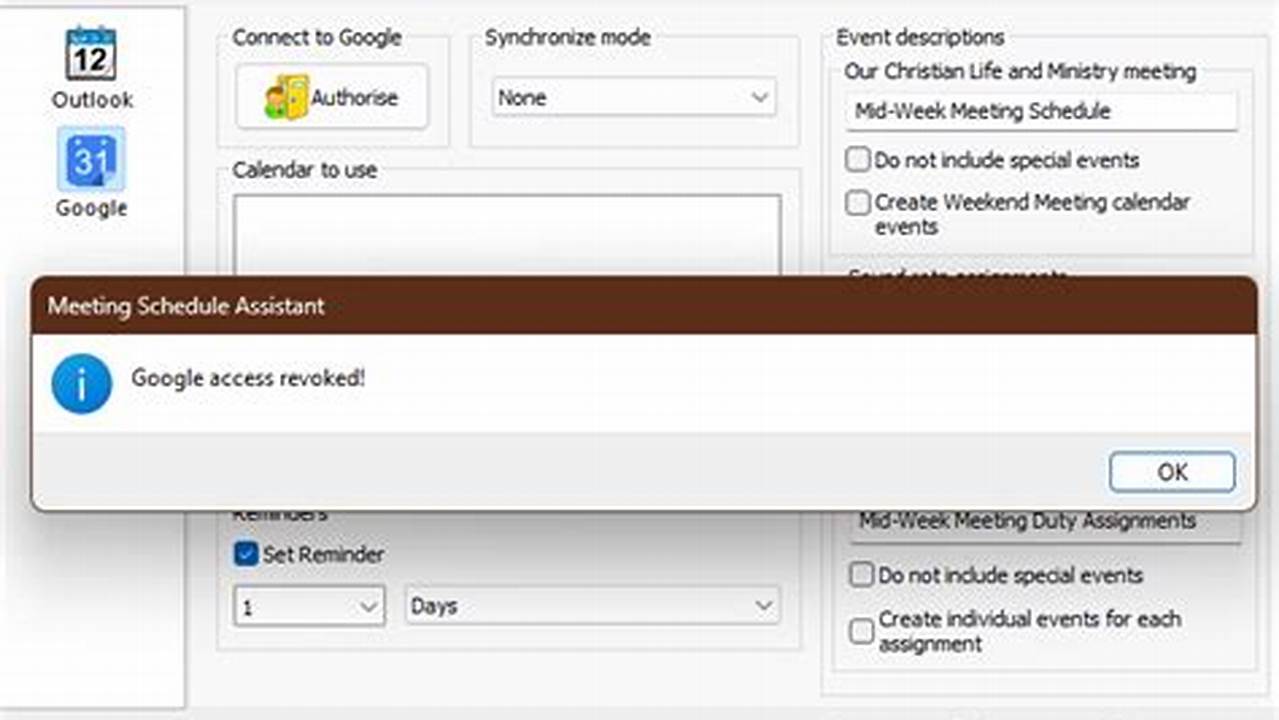Click the blue information icon in the dialog
1279x720 pixels.
click(81, 384)
